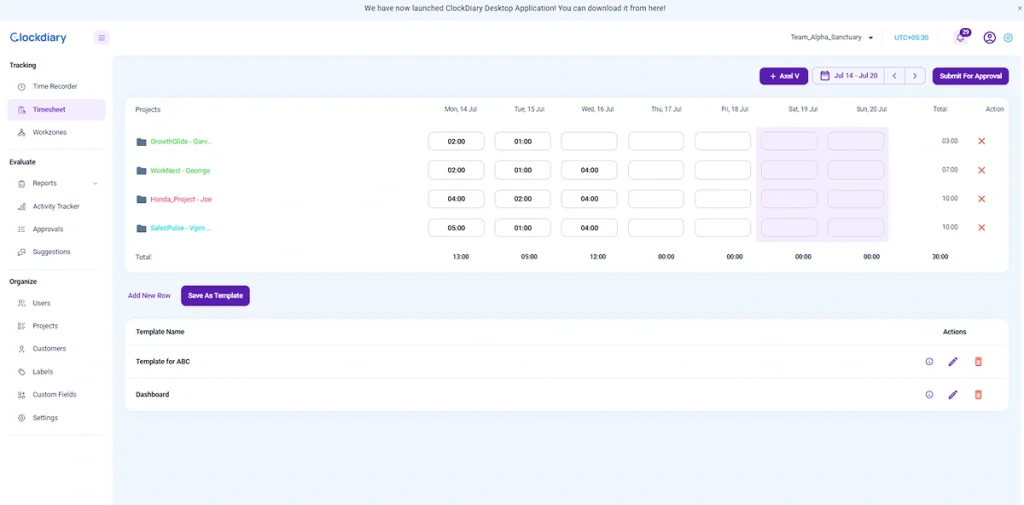Toggle the sidebar hamburger menu icon

(101, 38)
